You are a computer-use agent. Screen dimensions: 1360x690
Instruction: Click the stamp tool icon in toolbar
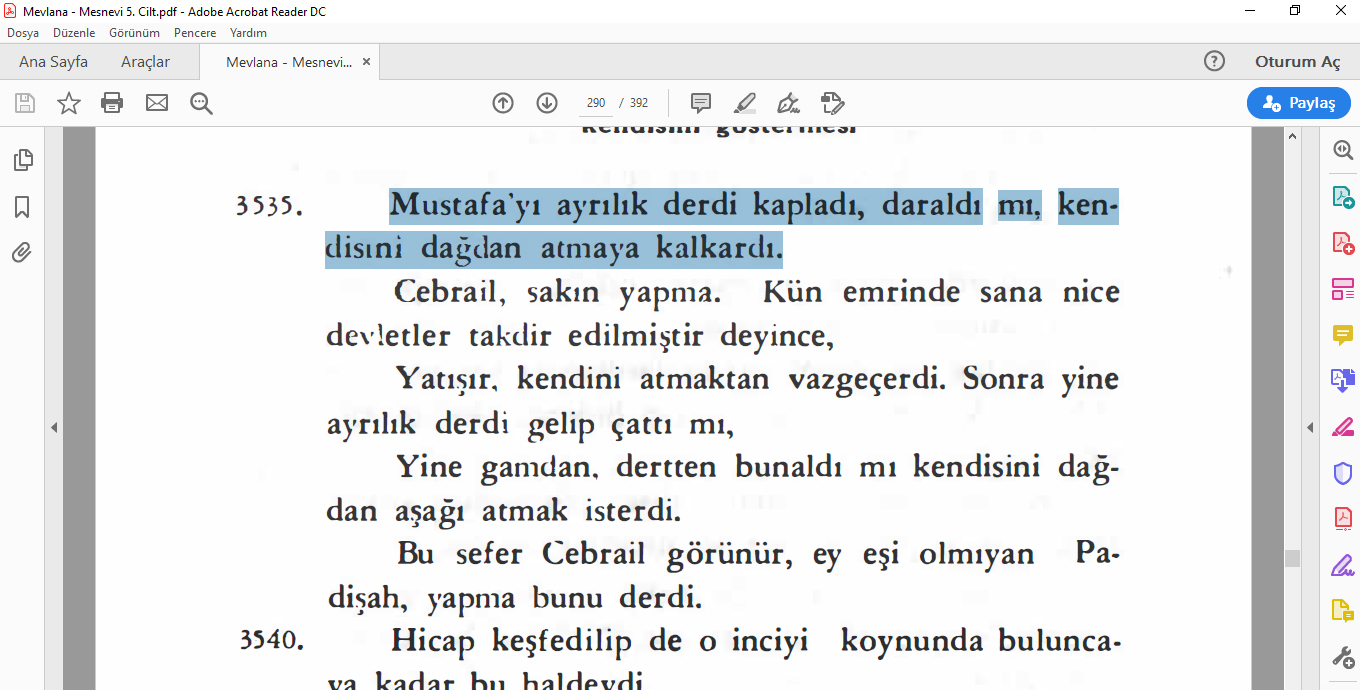tap(833, 103)
